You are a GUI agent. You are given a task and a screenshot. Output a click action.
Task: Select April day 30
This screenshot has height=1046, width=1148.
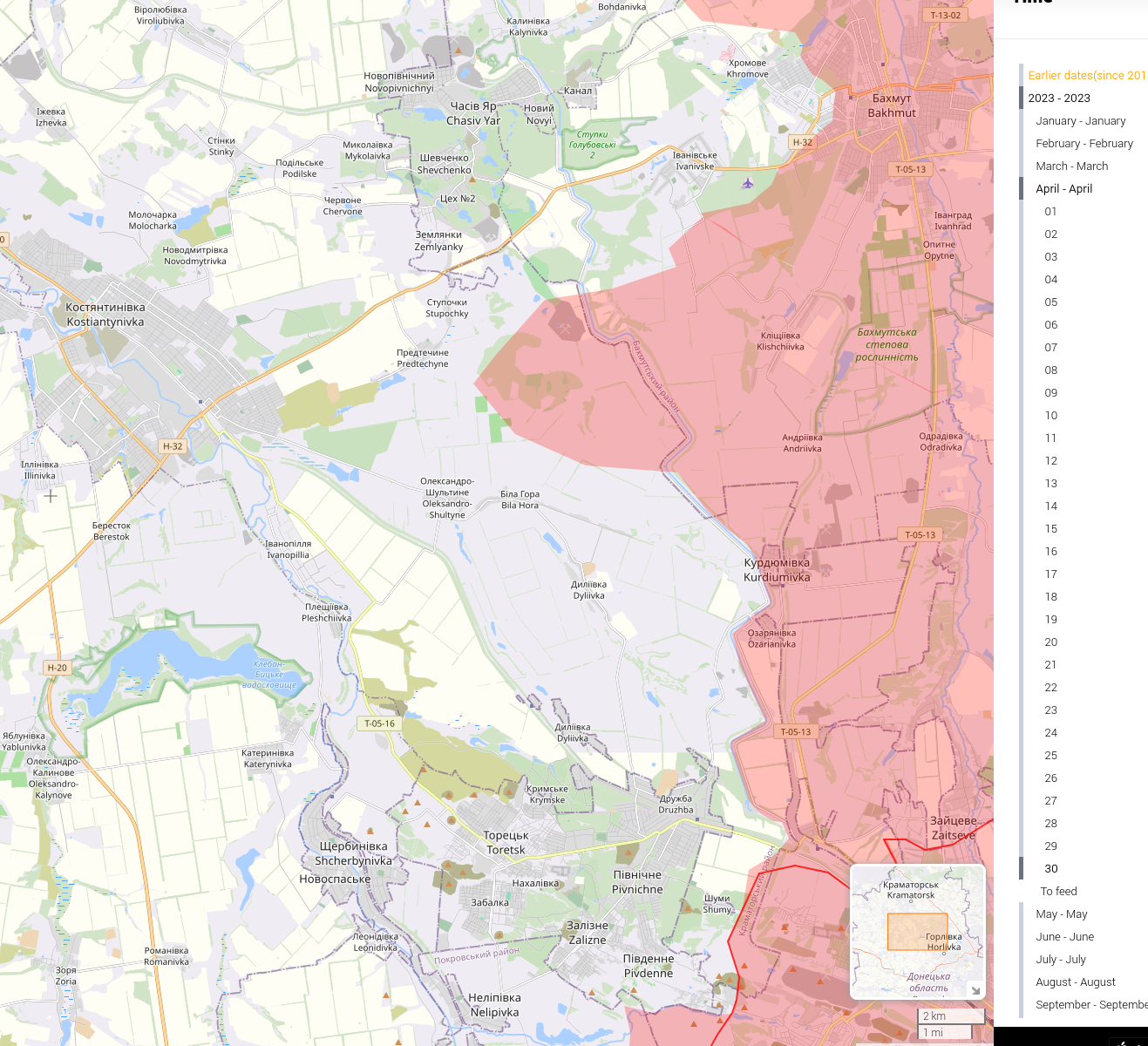click(1051, 869)
